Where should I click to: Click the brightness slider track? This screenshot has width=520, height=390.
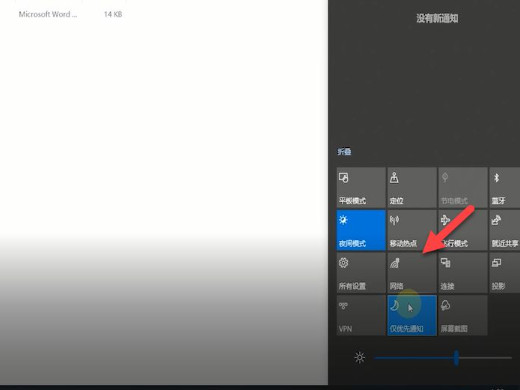point(443,358)
